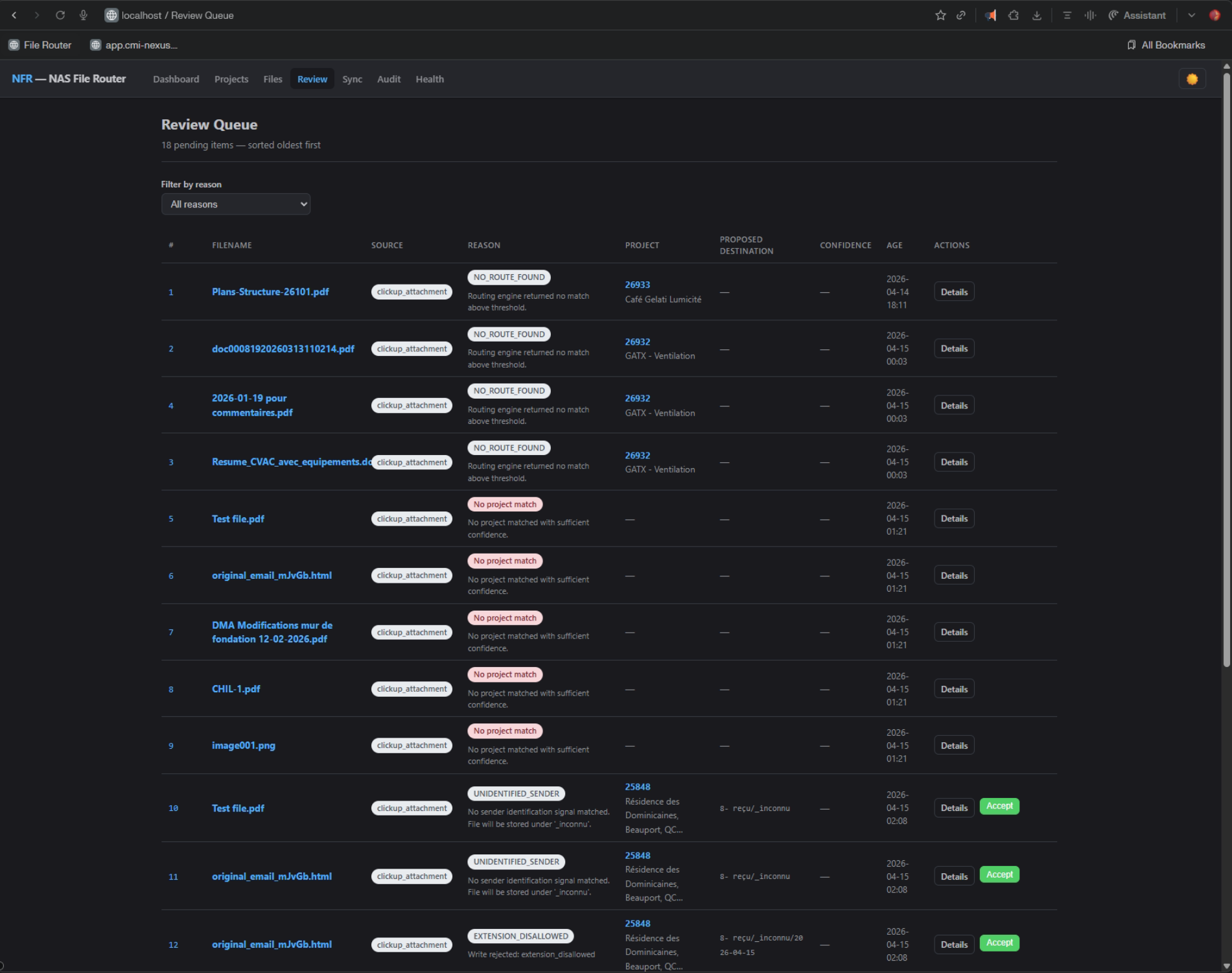Toggle the sun light/dark theme button

pos(1192,79)
